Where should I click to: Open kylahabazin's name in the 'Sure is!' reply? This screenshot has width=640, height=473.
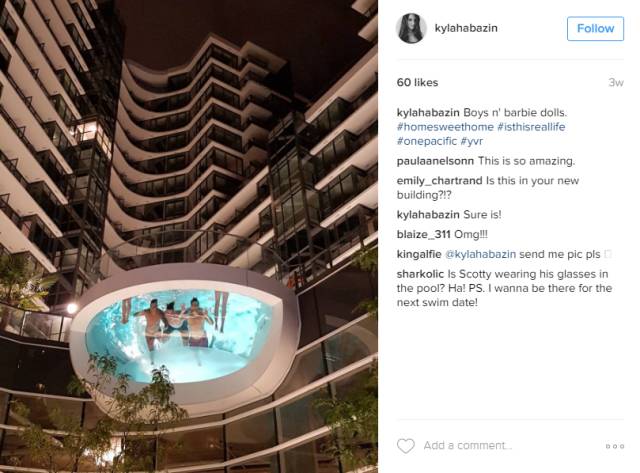428,215
